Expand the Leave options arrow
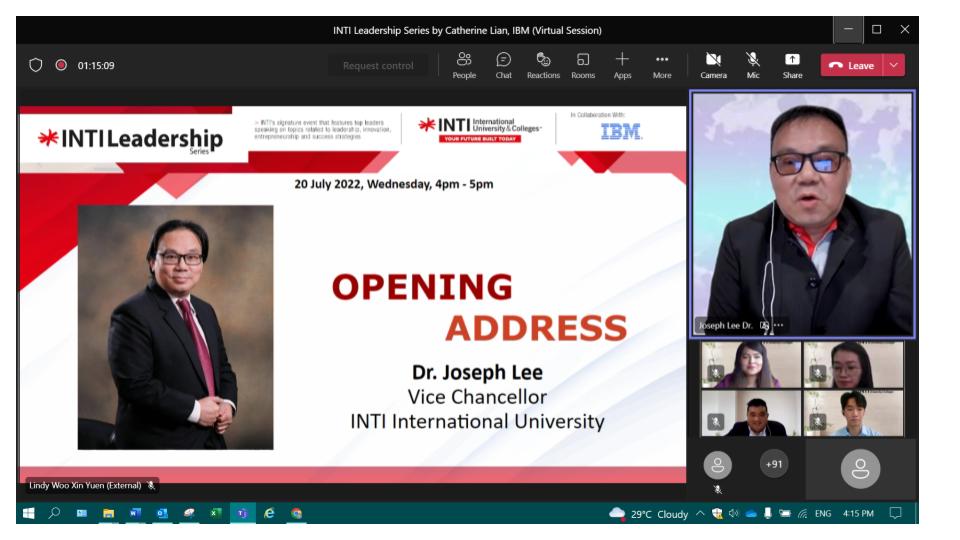The height and width of the screenshot is (540, 960). pyautogui.click(x=894, y=66)
